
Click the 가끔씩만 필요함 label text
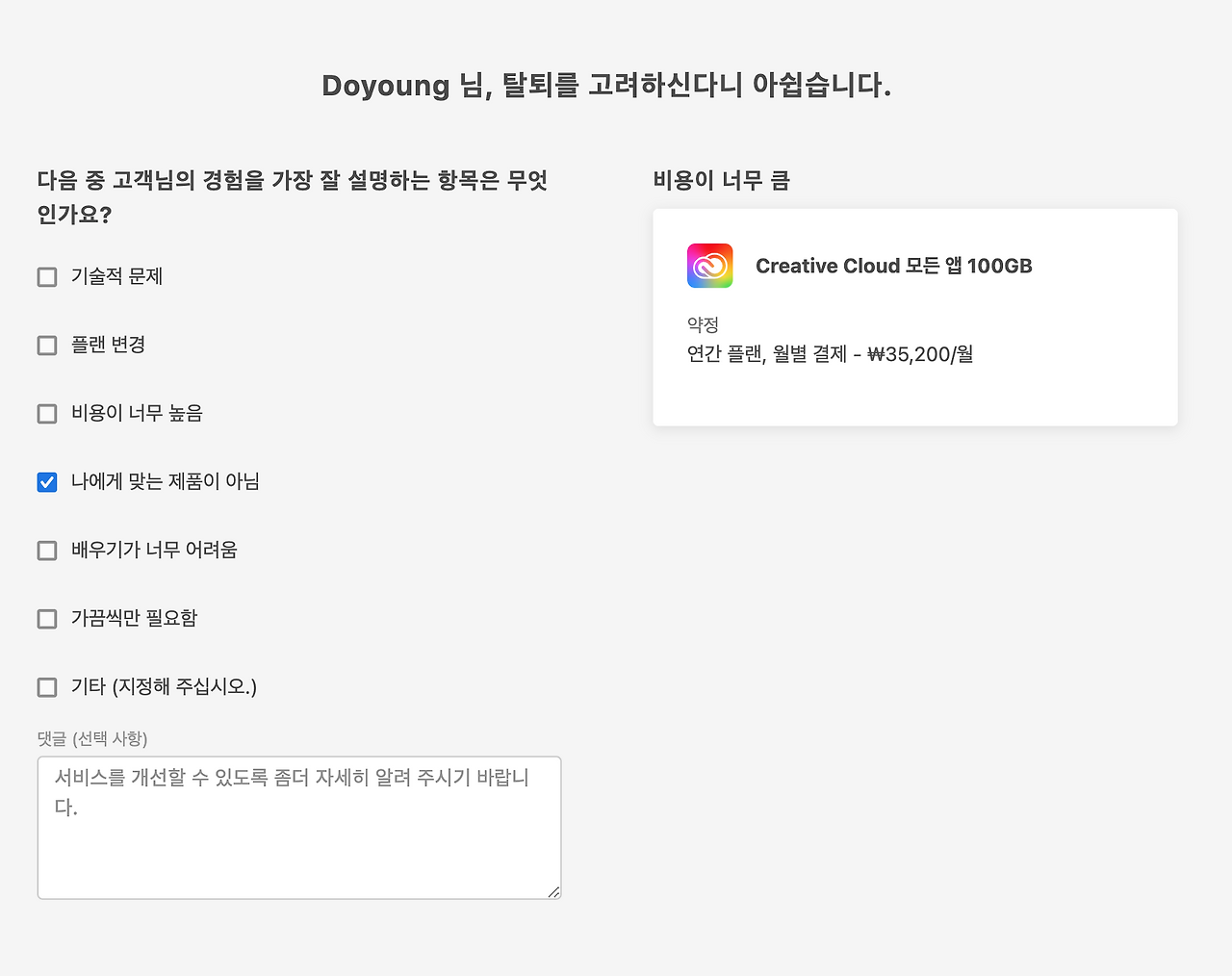tap(133, 618)
